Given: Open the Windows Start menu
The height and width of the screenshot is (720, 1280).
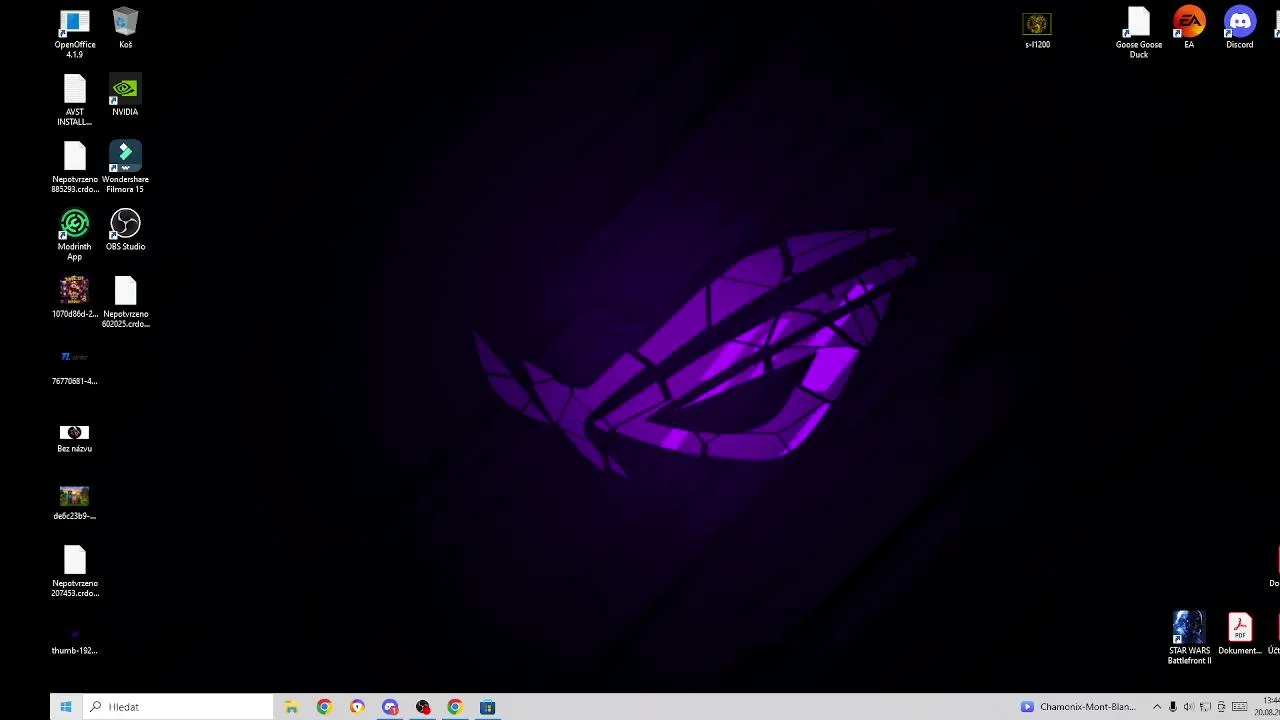Looking at the screenshot, I should pyautogui.click(x=66, y=707).
